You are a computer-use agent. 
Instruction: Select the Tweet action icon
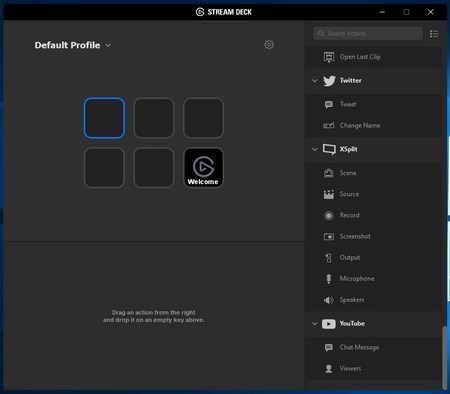click(x=329, y=105)
